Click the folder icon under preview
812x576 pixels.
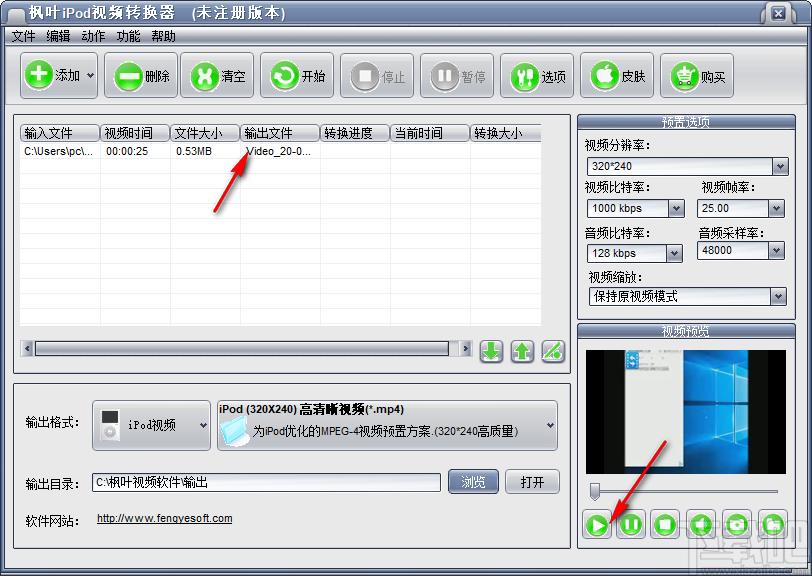pos(773,524)
